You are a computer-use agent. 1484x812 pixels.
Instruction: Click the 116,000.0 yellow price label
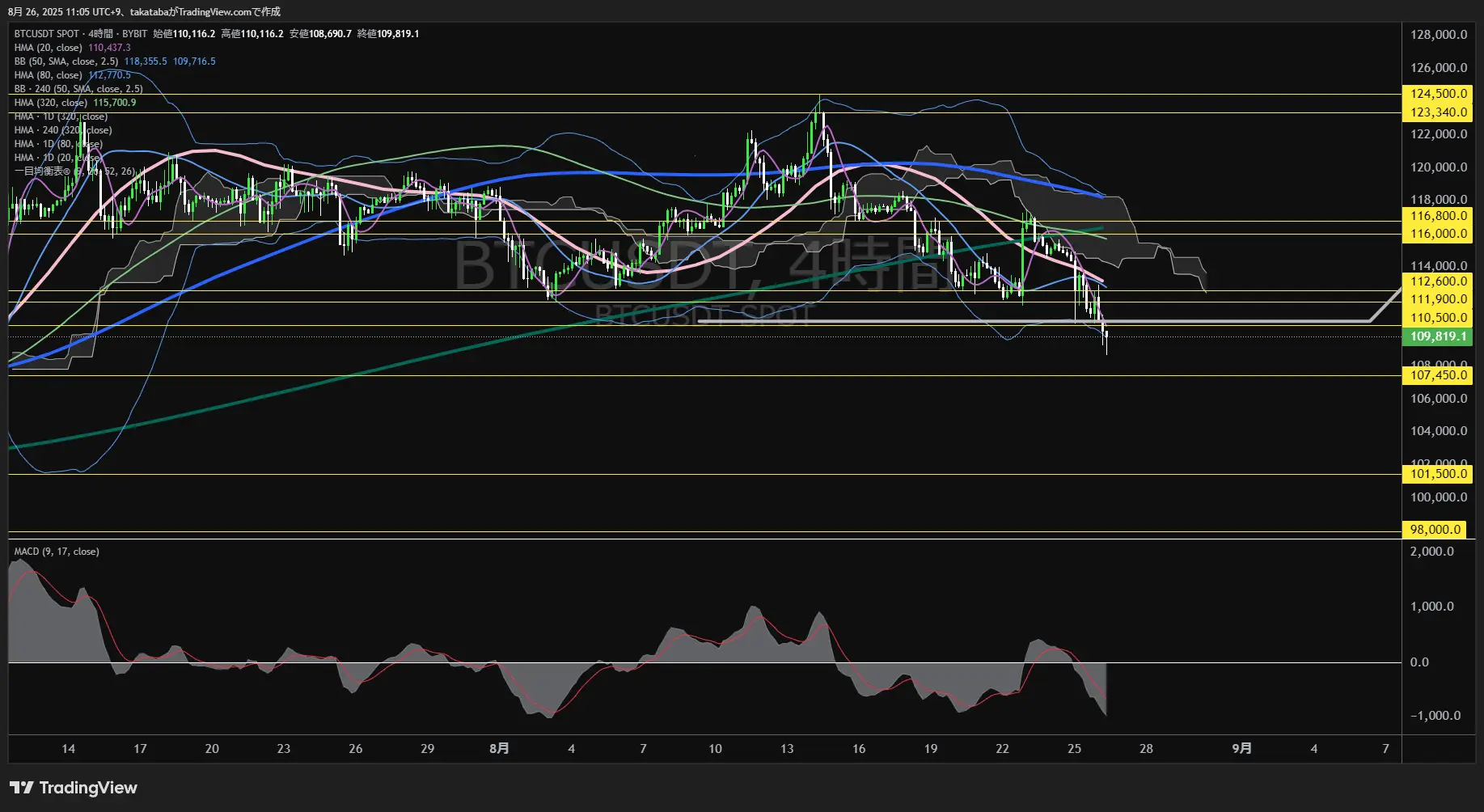point(1437,234)
